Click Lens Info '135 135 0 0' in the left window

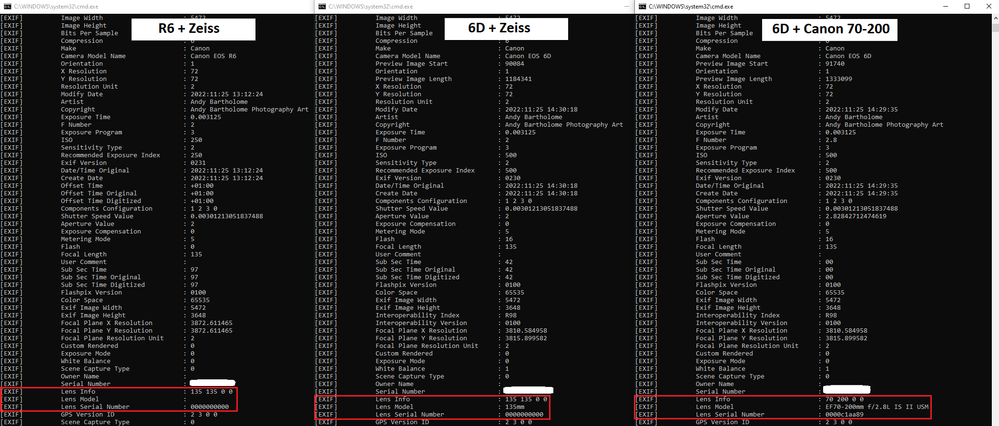[x=210, y=392]
